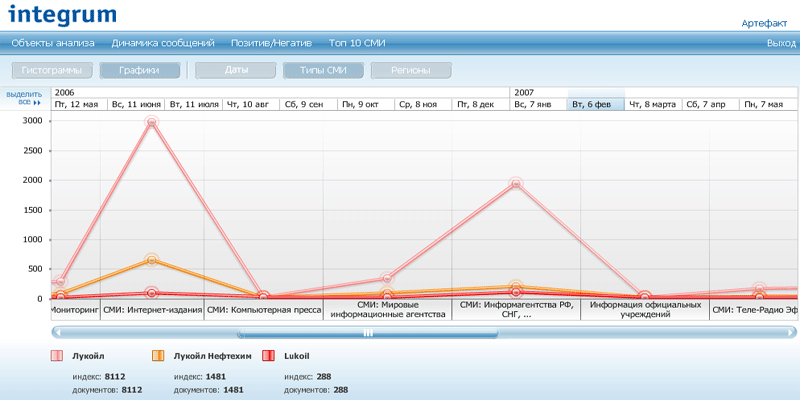Group the chart by Даты

point(236,70)
